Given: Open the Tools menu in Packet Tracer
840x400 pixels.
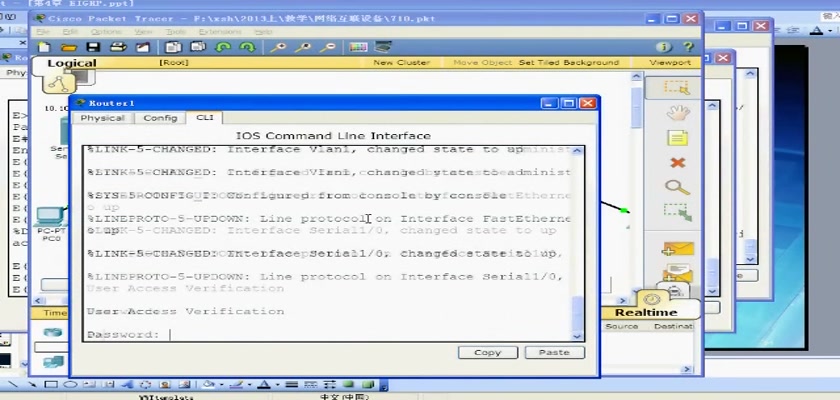Looking at the screenshot, I should point(175,32).
